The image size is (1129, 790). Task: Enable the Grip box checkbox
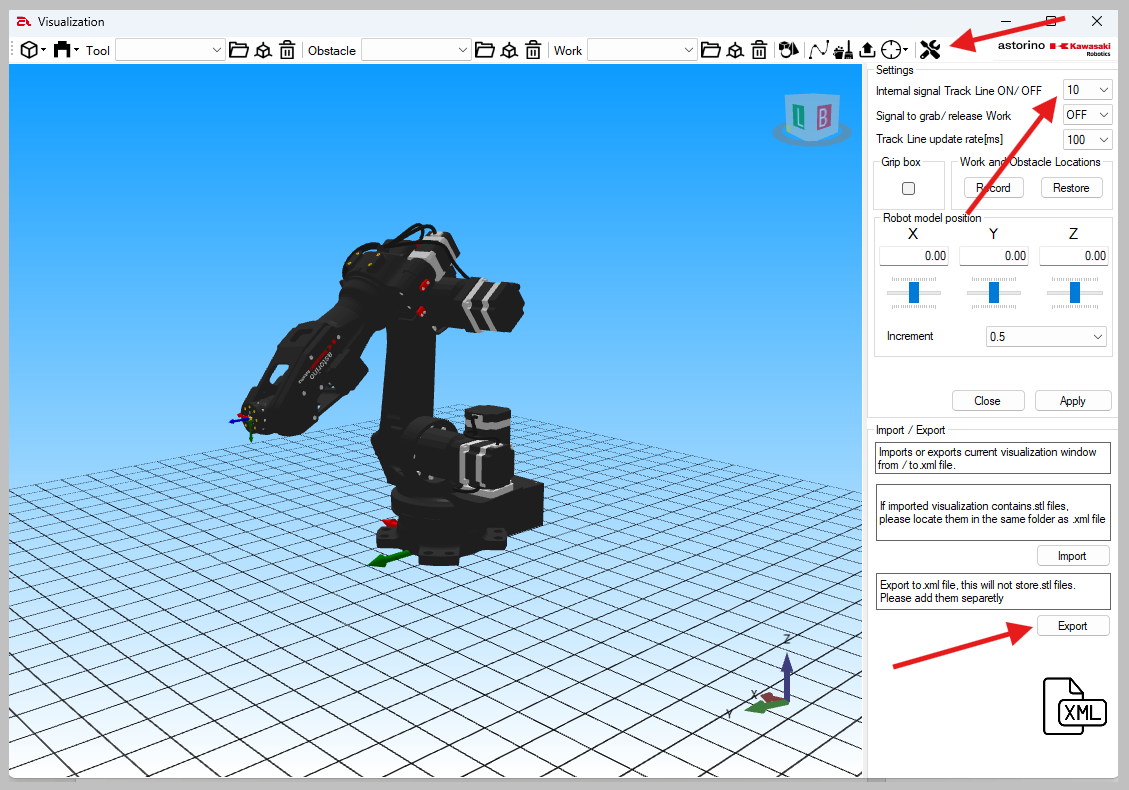tap(908, 188)
